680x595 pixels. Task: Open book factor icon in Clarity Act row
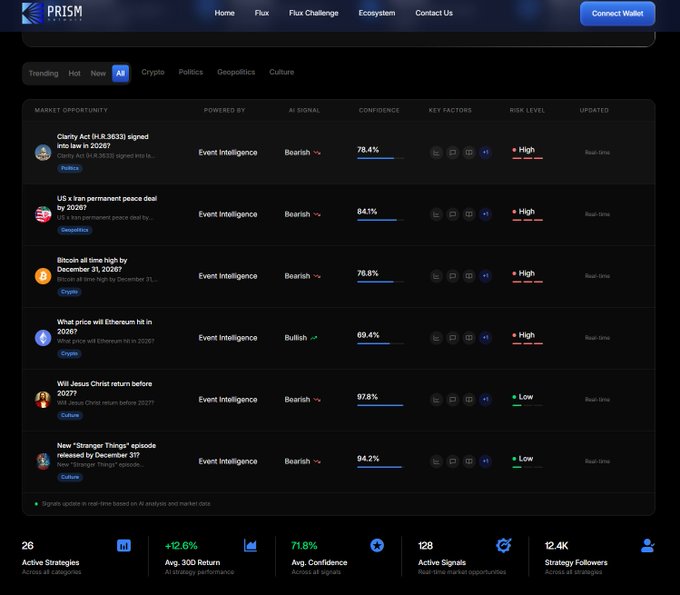469,153
